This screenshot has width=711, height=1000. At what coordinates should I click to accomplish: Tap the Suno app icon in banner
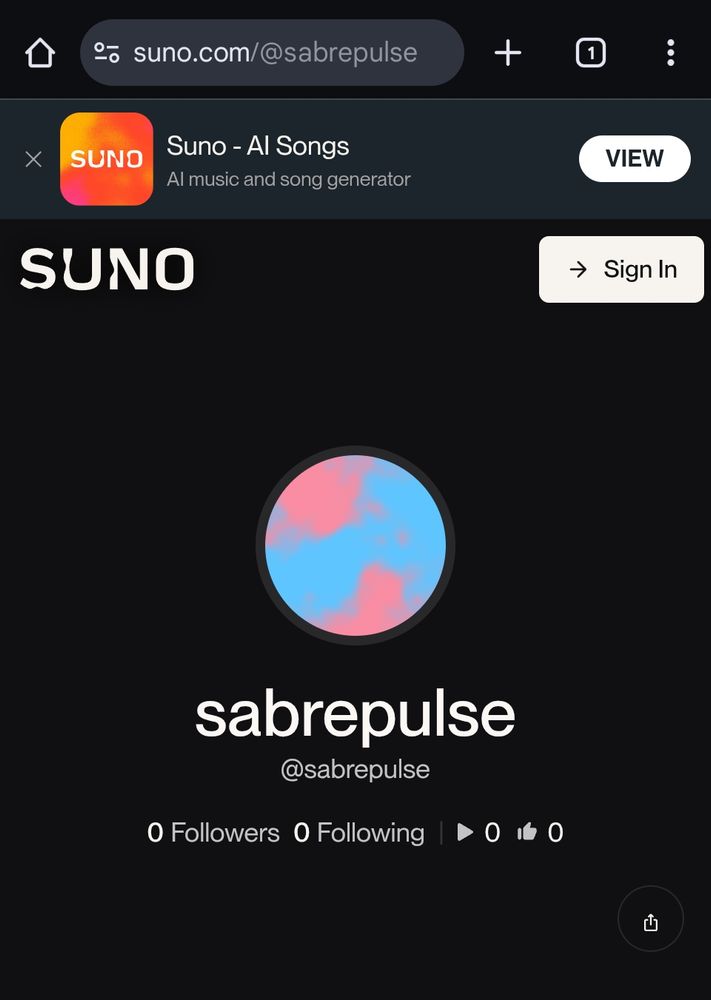click(x=106, y=159)
